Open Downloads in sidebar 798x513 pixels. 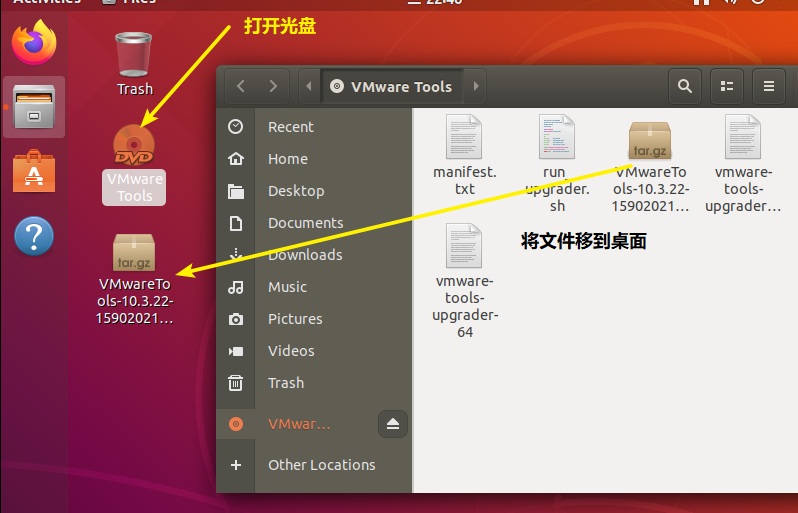[x=314, y=255]
